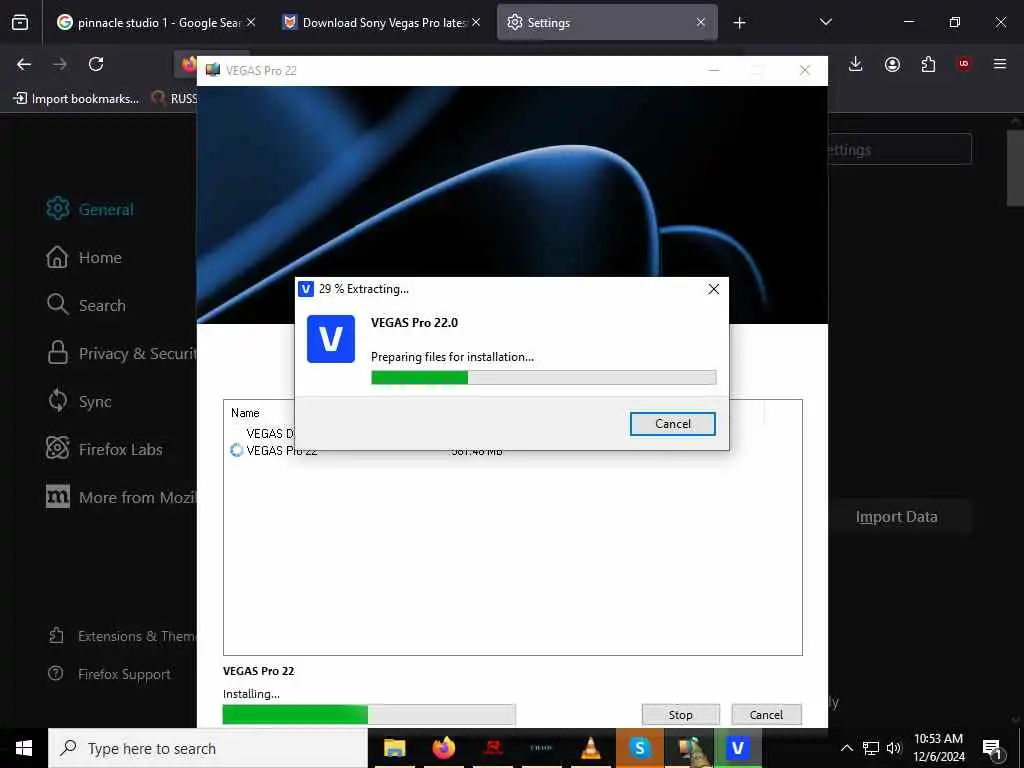Screen dimensions: 1024x768
Task: Click the Firefox View icon
Action: click(20, 22)
